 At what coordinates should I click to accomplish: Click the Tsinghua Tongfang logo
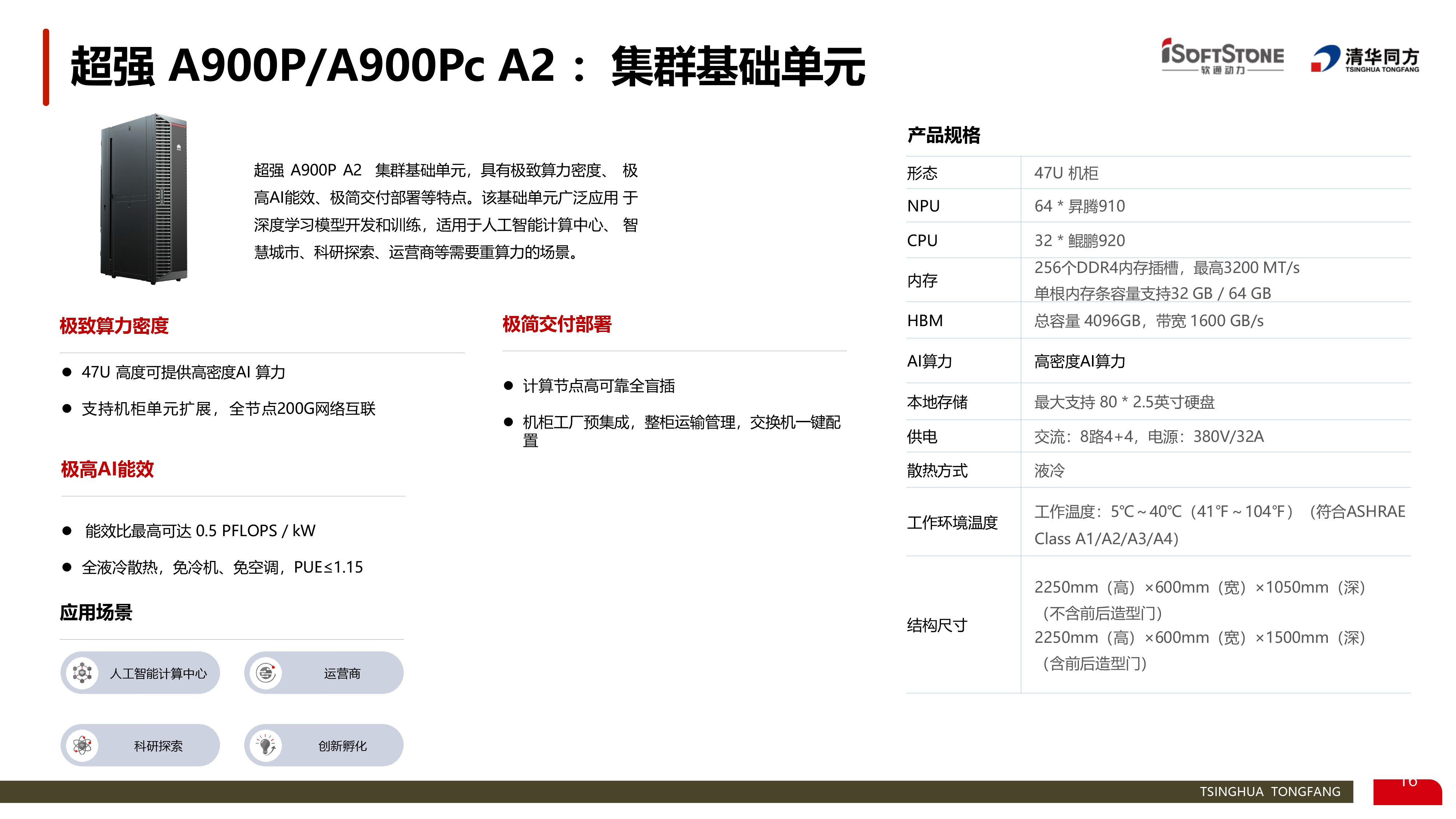[x=1364, y=59]
